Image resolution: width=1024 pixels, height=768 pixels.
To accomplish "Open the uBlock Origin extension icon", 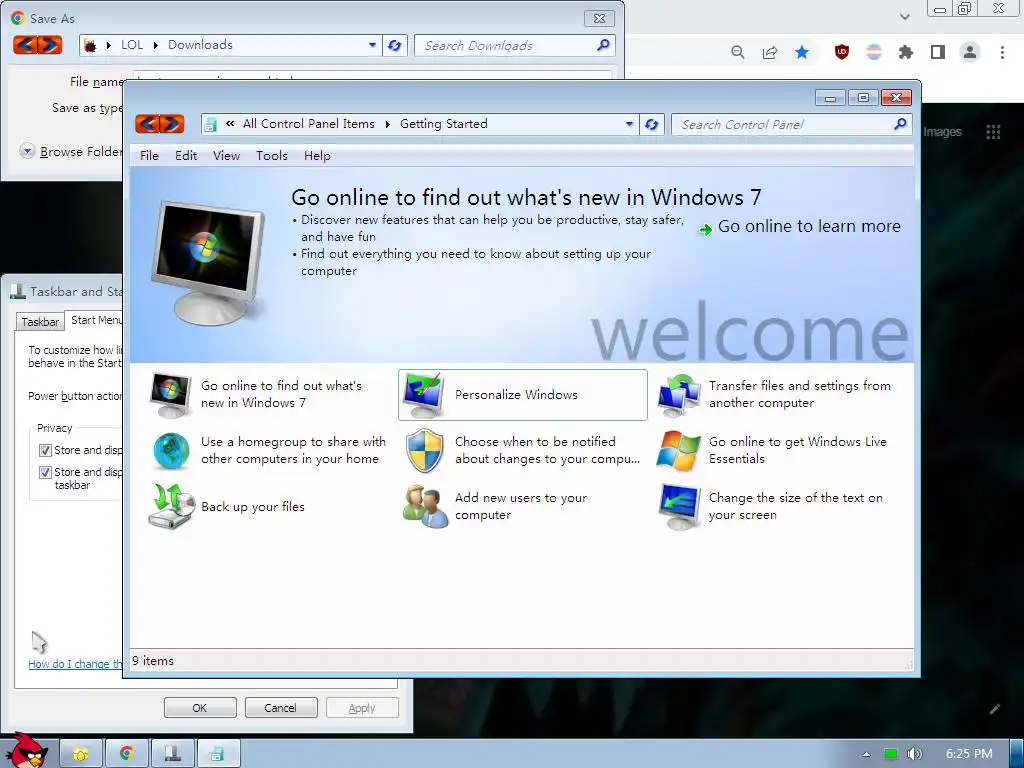I will click(842, 52).
